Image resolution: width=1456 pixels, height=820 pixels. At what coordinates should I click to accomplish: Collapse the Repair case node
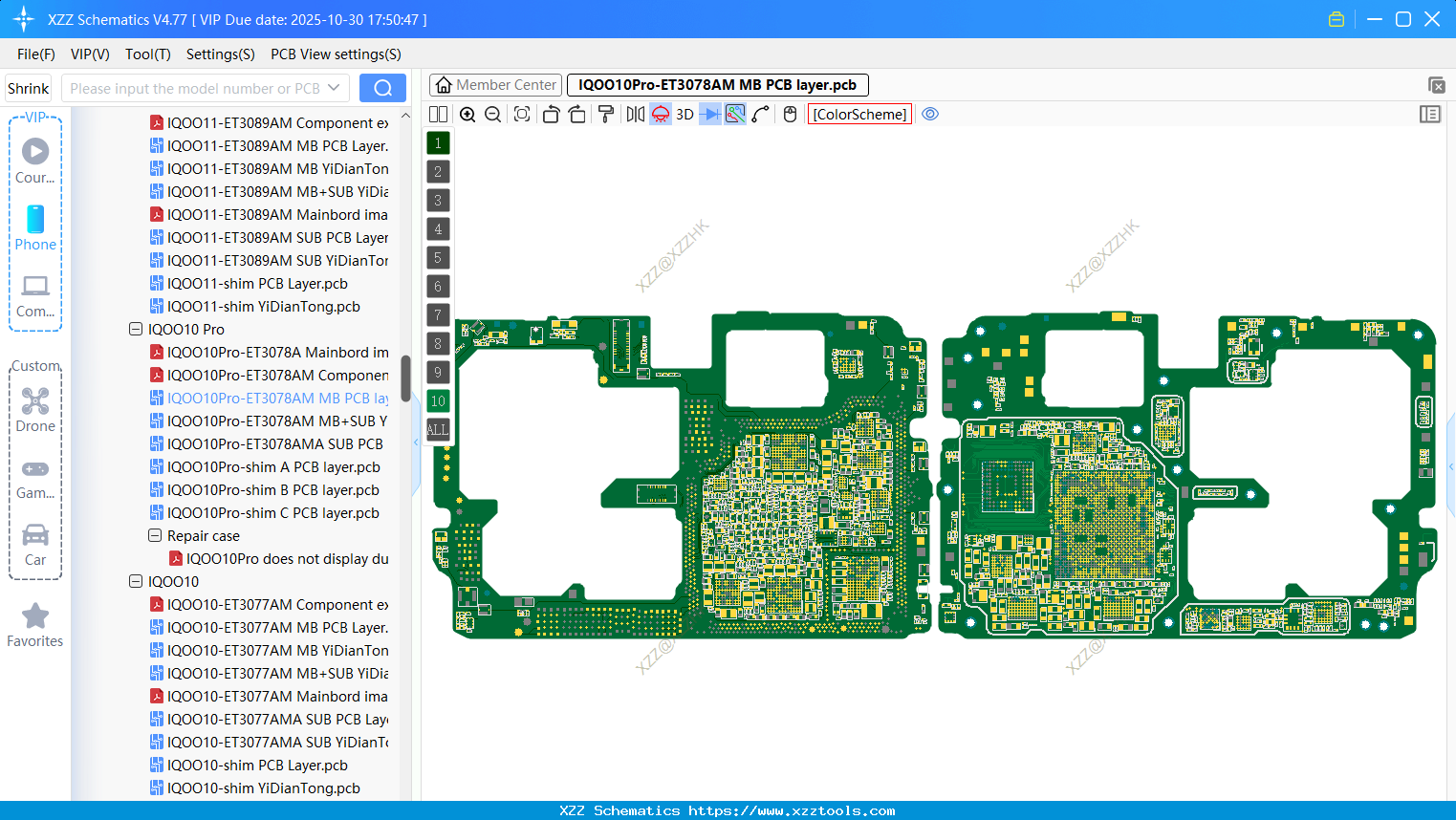tap(154, 535)
